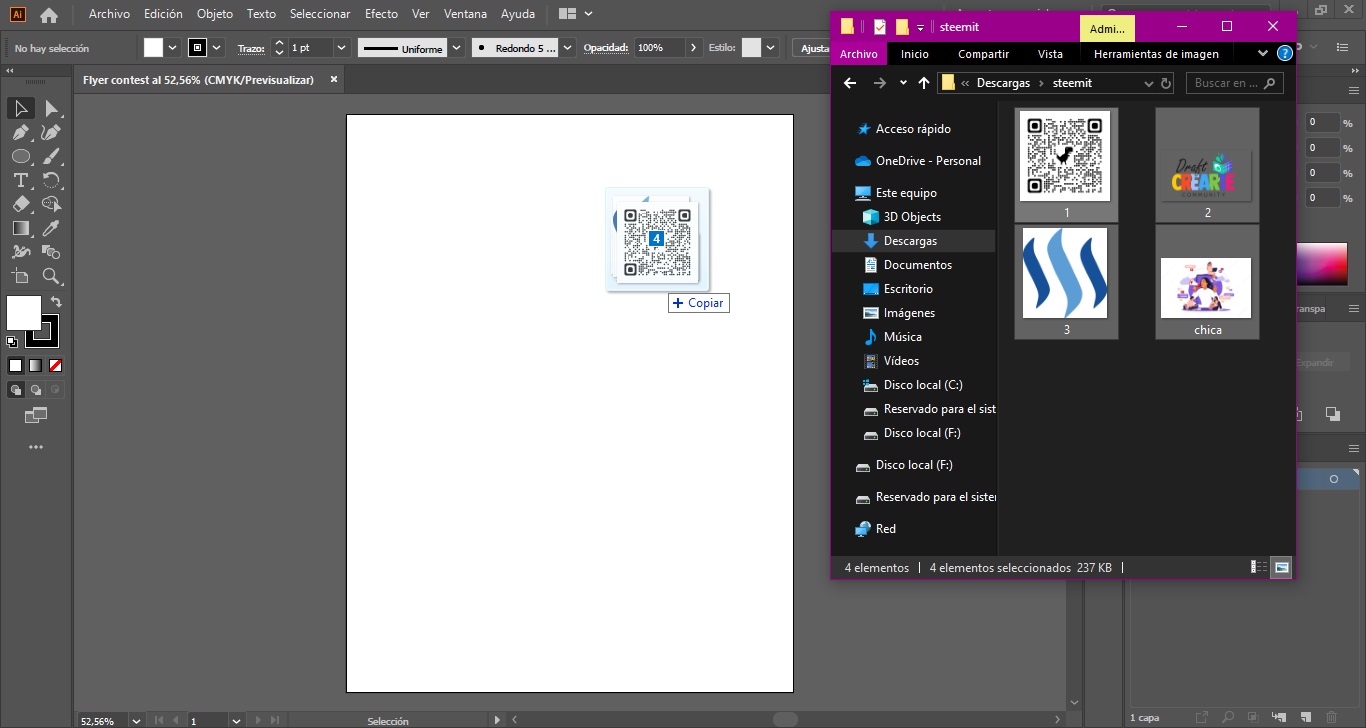The image size is (1366, 728).
Task: Choose the Blend tool
Action: coord(52,252)
